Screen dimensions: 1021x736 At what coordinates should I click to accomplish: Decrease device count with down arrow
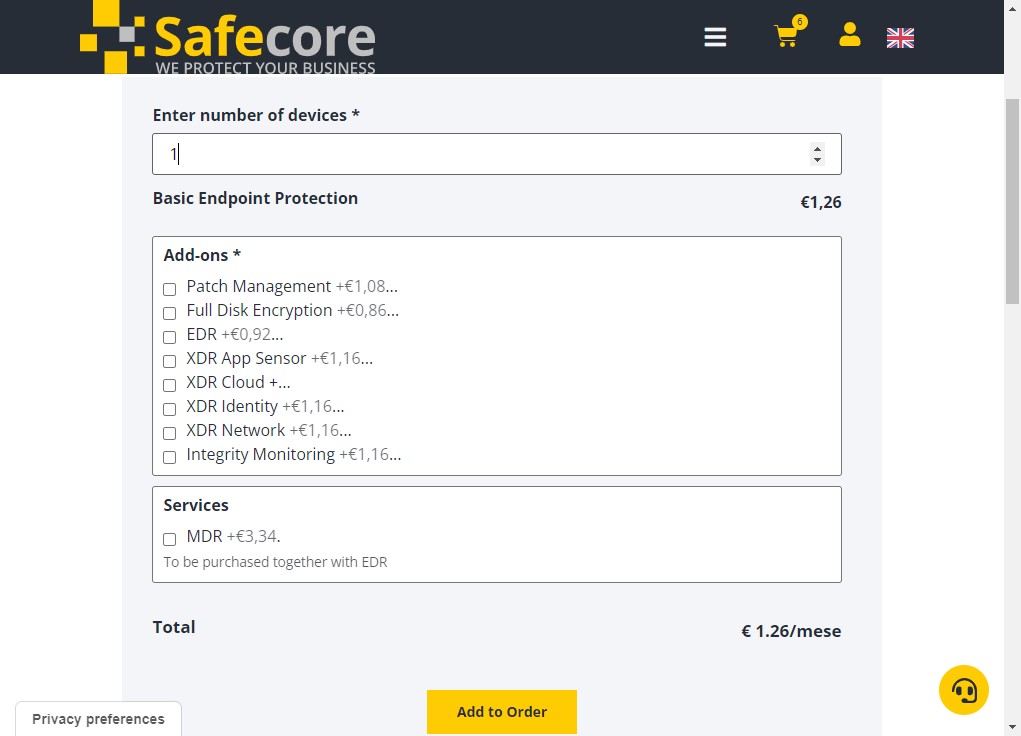(817, 160)
